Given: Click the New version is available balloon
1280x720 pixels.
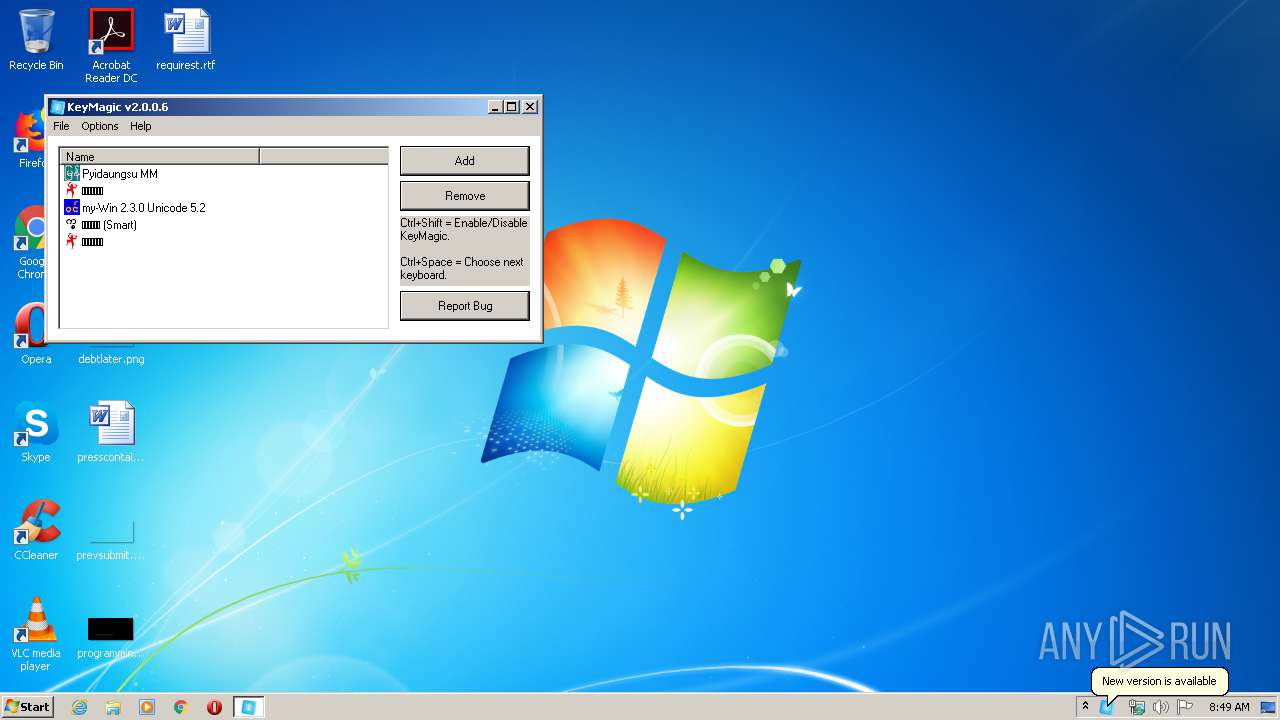Looking at the screenshot, I should tap(1159, 681).
